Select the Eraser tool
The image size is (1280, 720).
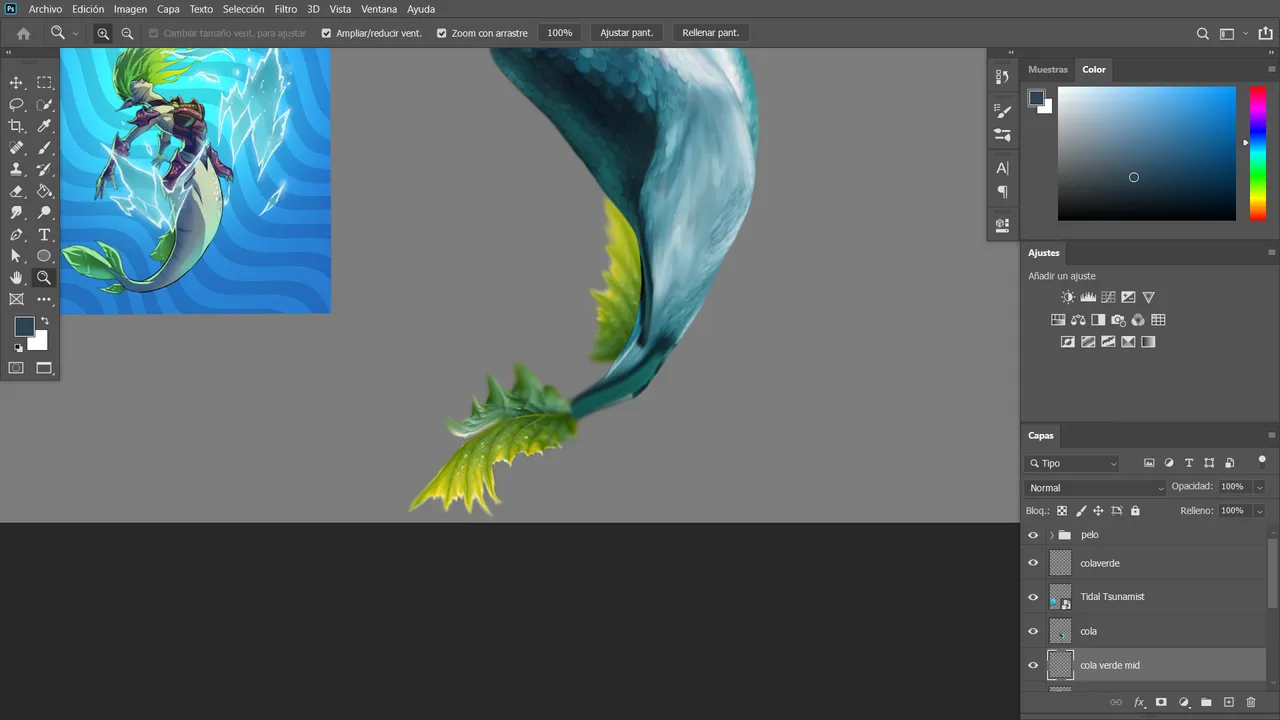pyautogui.click(x=16, y=191)
